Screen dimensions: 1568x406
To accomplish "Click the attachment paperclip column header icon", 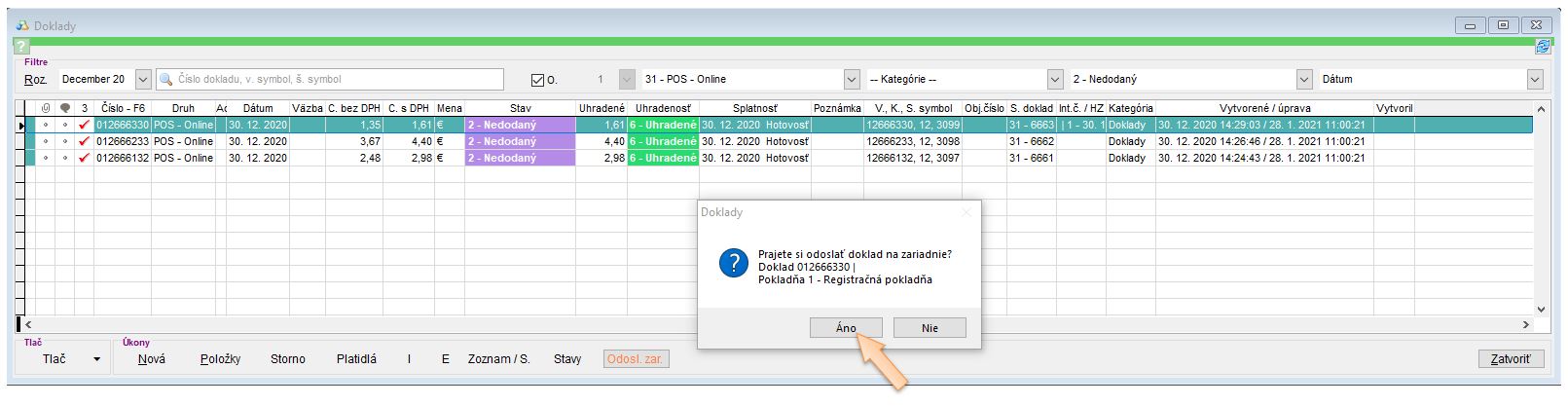I will 46,108.
